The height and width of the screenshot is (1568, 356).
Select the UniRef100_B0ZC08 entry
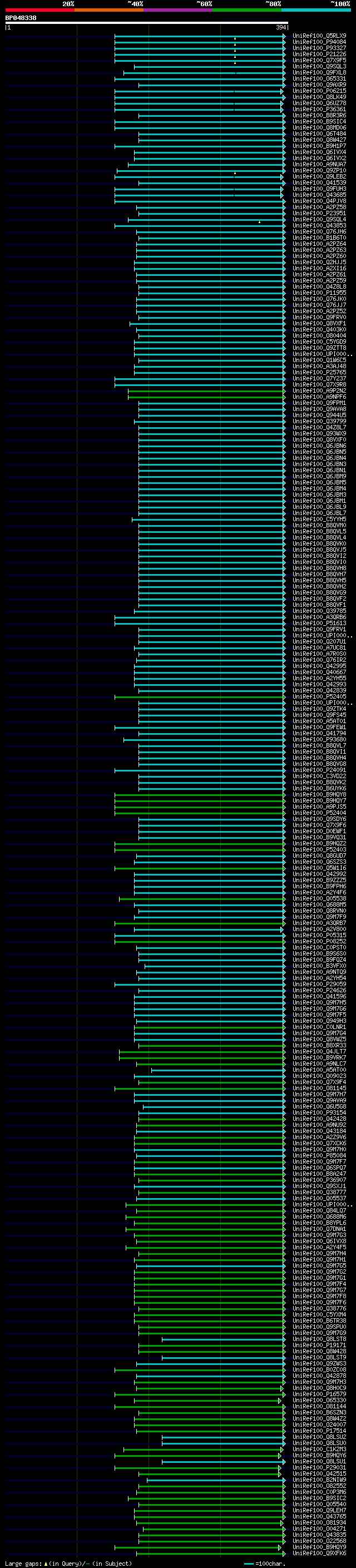[x=319, y=1369]
